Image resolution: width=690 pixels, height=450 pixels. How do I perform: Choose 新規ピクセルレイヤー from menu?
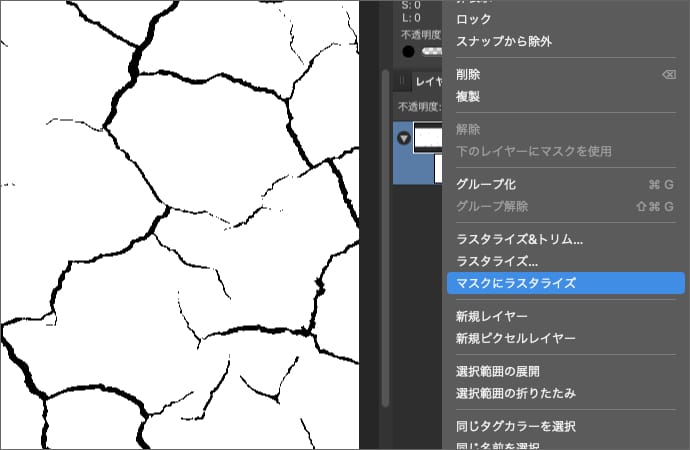[515, 338]
